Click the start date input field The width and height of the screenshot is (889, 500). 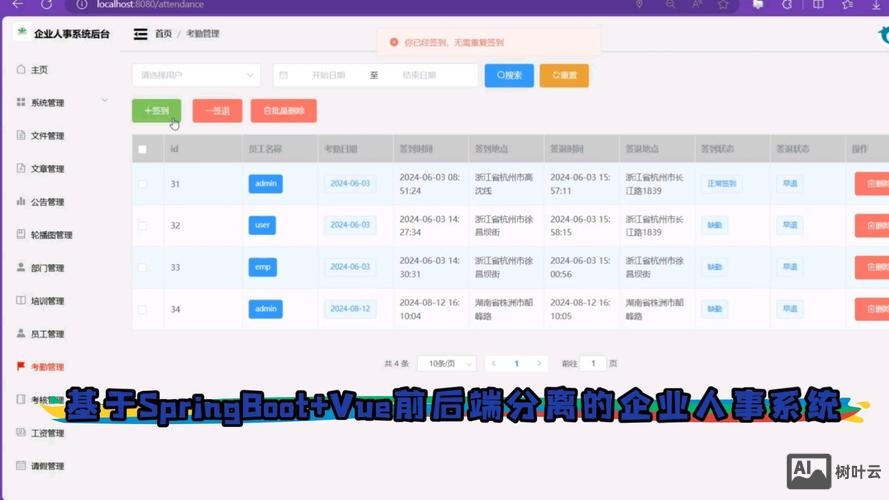[329, 75]
